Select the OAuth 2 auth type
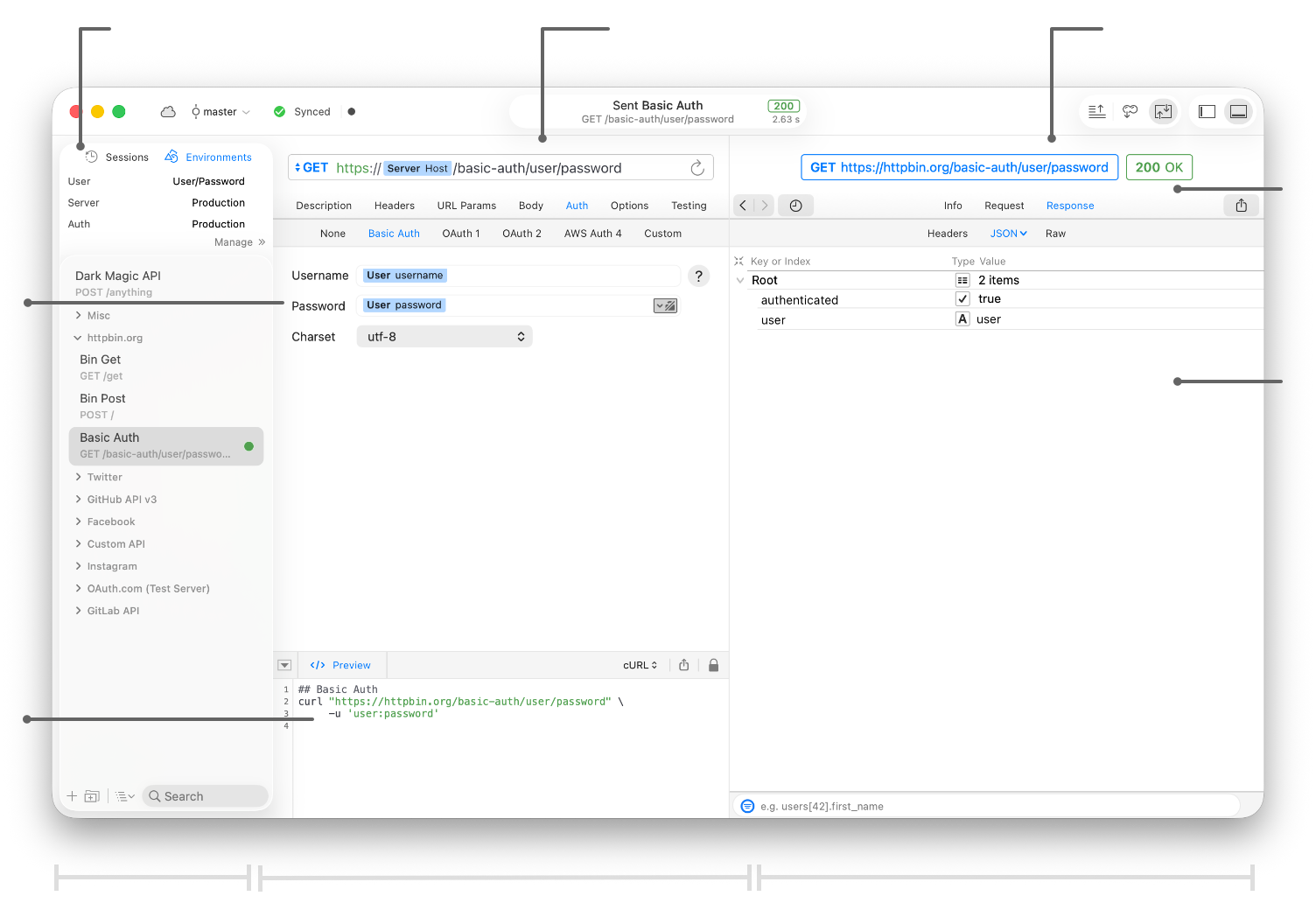The height and width of the screenshot is (924, 1316). (x=522, y=234)
